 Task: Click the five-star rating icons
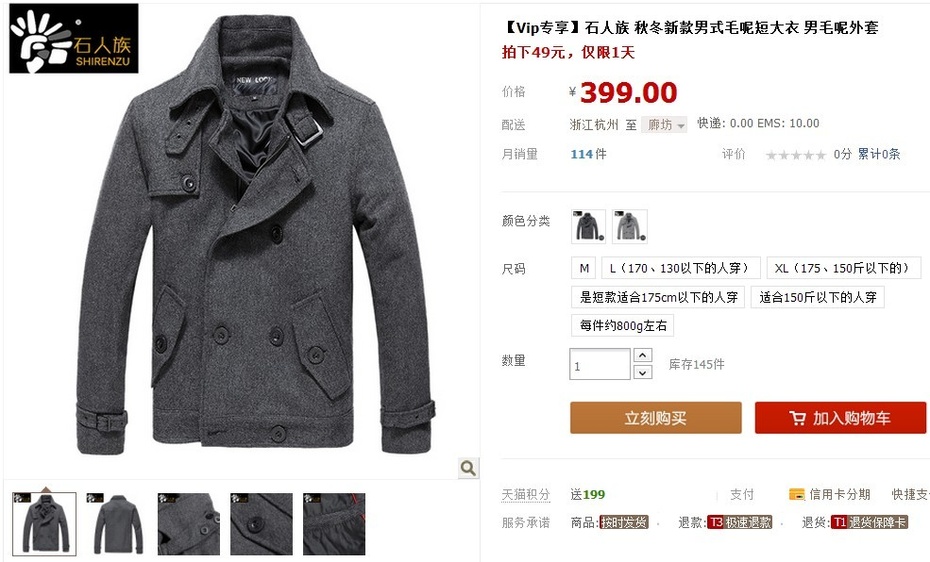click(795, 155)
